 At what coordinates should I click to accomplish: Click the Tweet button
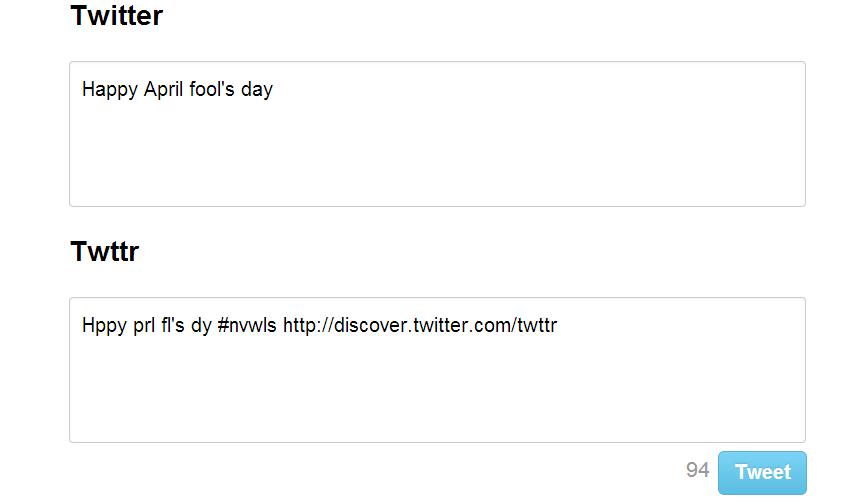coord(762,472)
